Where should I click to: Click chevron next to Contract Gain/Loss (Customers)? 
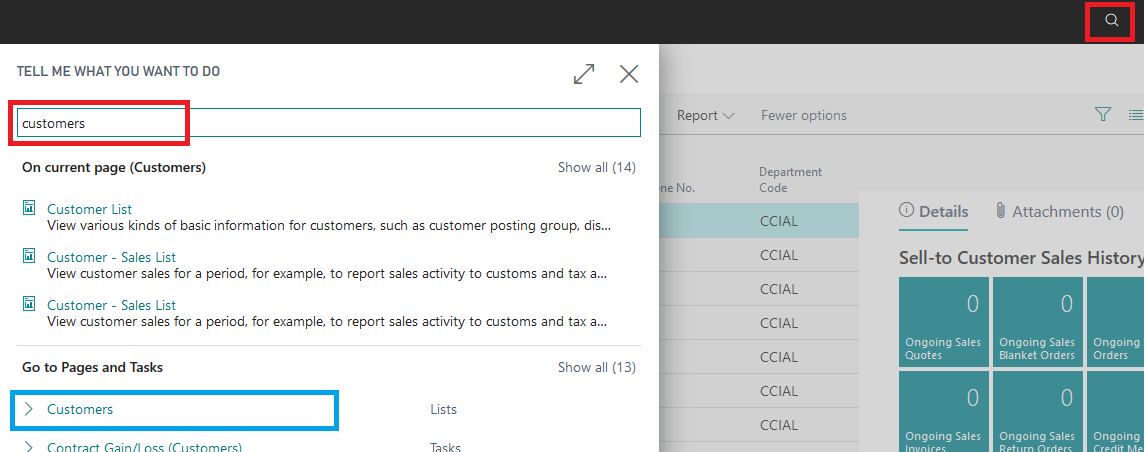[x=28, y=447]
